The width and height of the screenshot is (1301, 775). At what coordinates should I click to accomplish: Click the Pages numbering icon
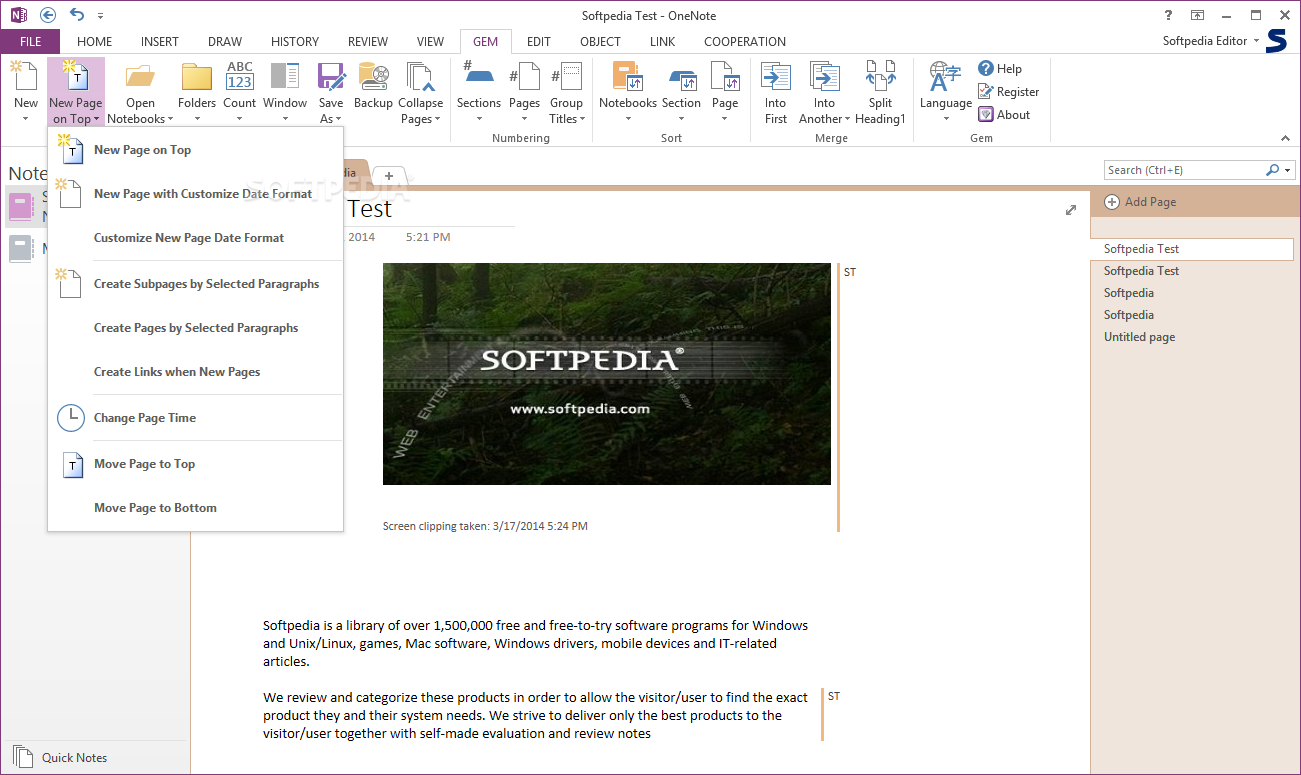pos(524,78)
